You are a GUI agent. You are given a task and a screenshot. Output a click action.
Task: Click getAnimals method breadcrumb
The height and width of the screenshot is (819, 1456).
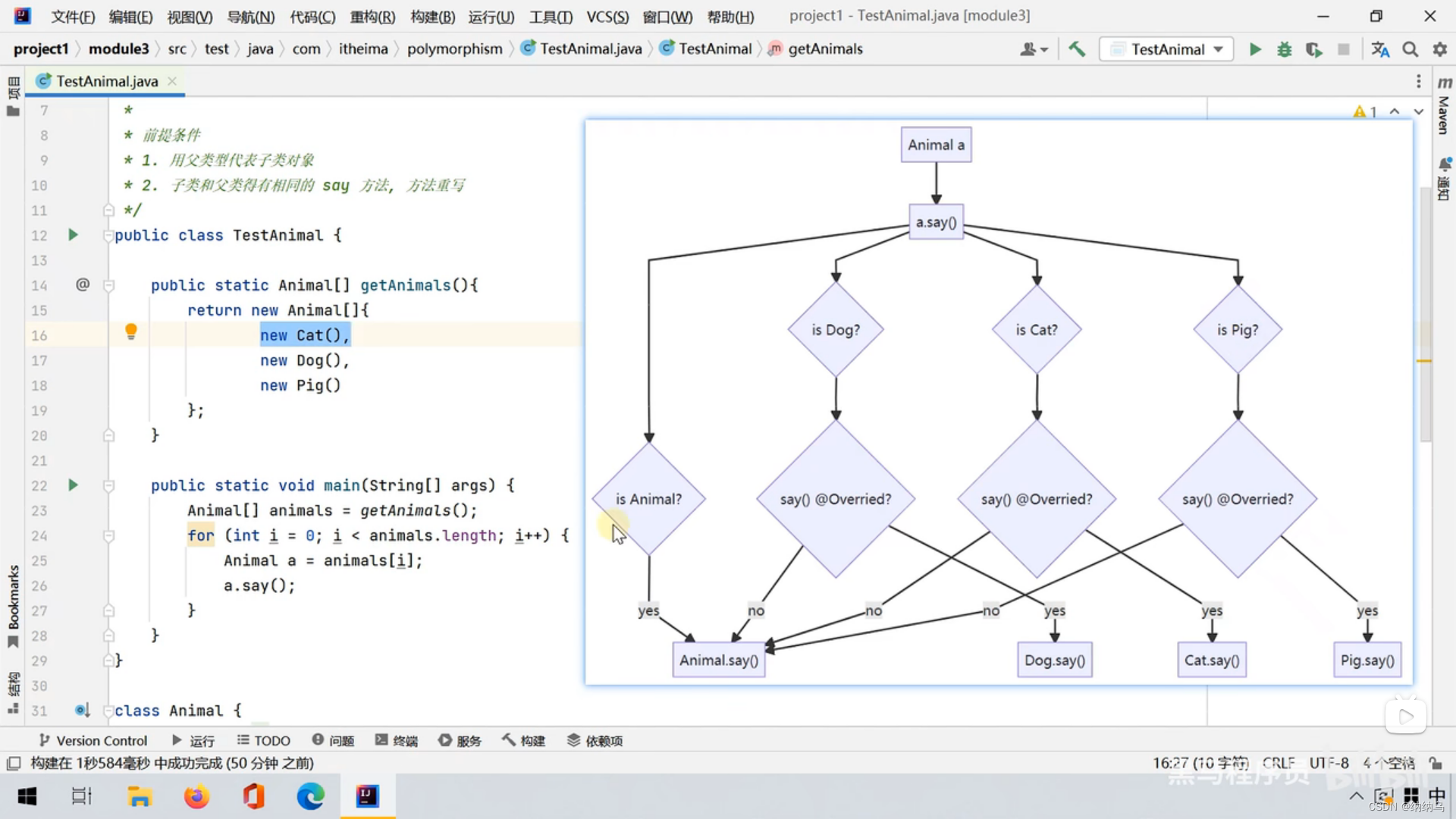tap(816, 49)
